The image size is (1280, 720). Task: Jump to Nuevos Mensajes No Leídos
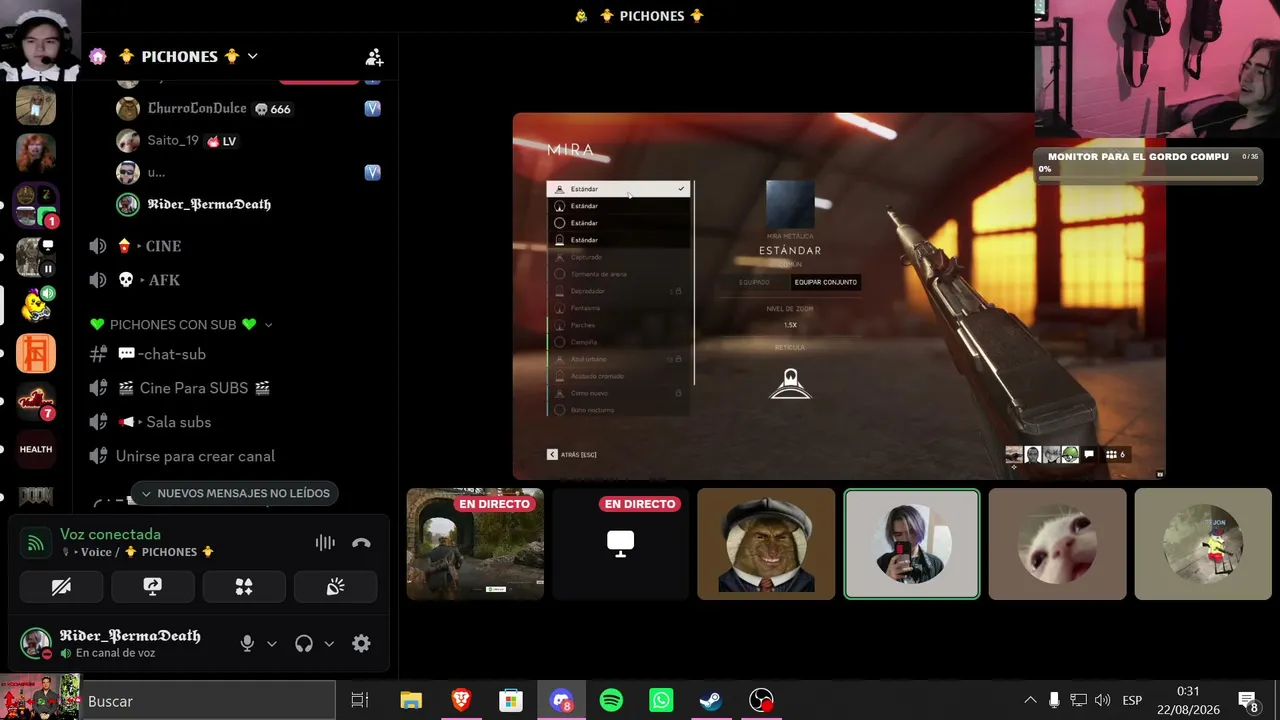[x=235, y=493]
